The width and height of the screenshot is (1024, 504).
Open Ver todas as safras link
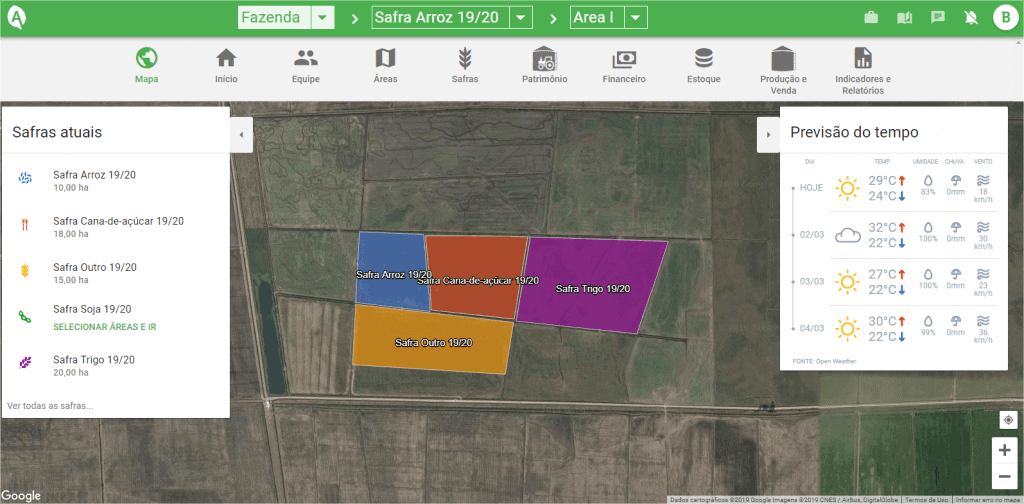[x=50, y=406]
